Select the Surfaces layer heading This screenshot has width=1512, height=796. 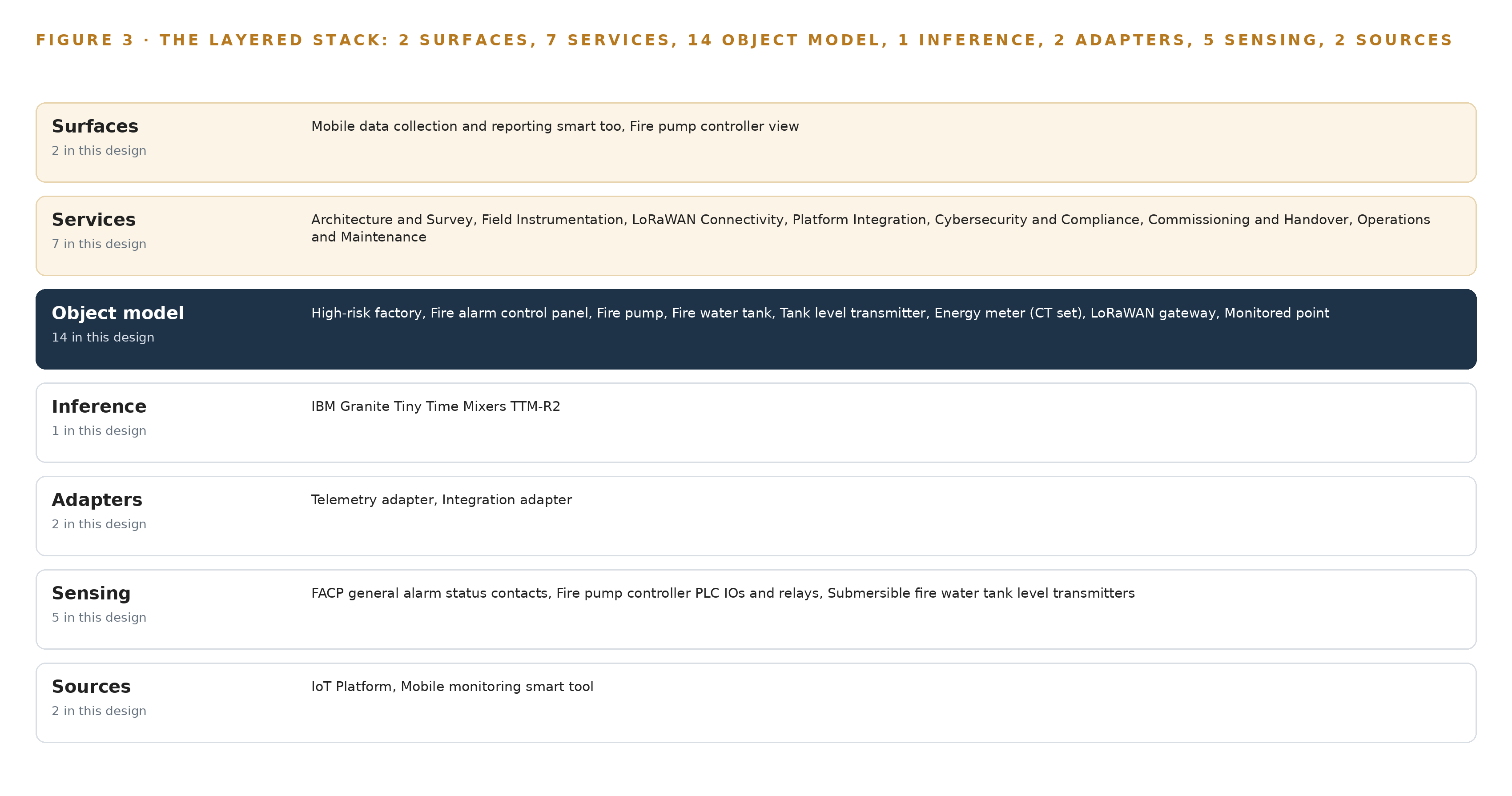(95, 126)
